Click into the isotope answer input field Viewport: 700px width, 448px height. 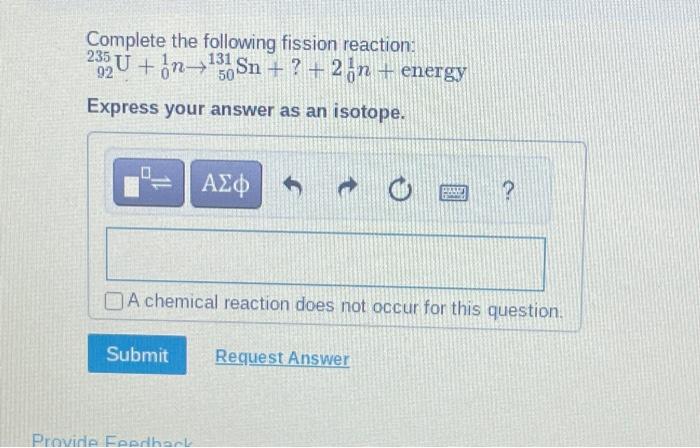pos(325,259)
